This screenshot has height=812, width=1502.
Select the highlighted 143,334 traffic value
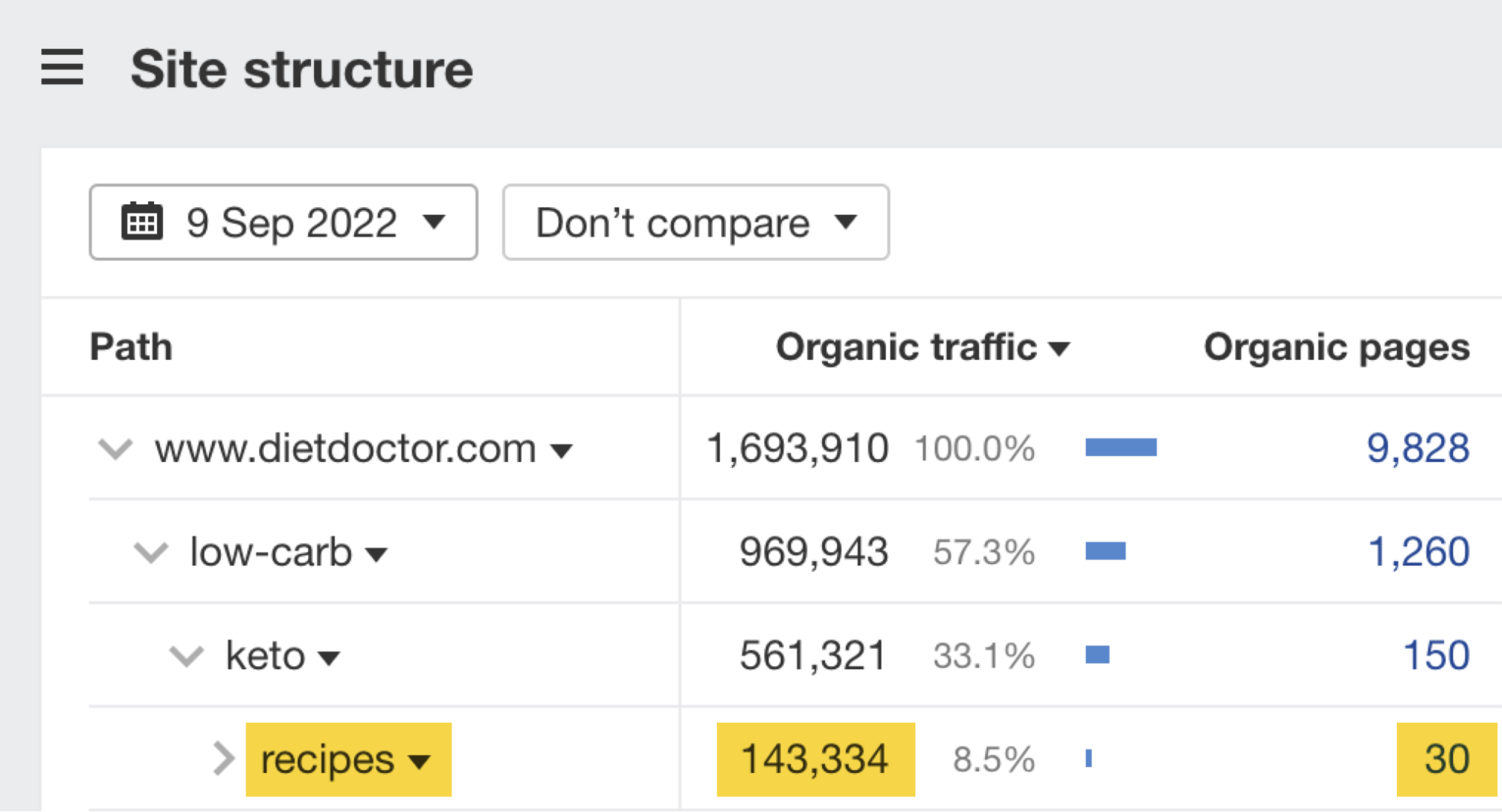[x=814, y=759]
